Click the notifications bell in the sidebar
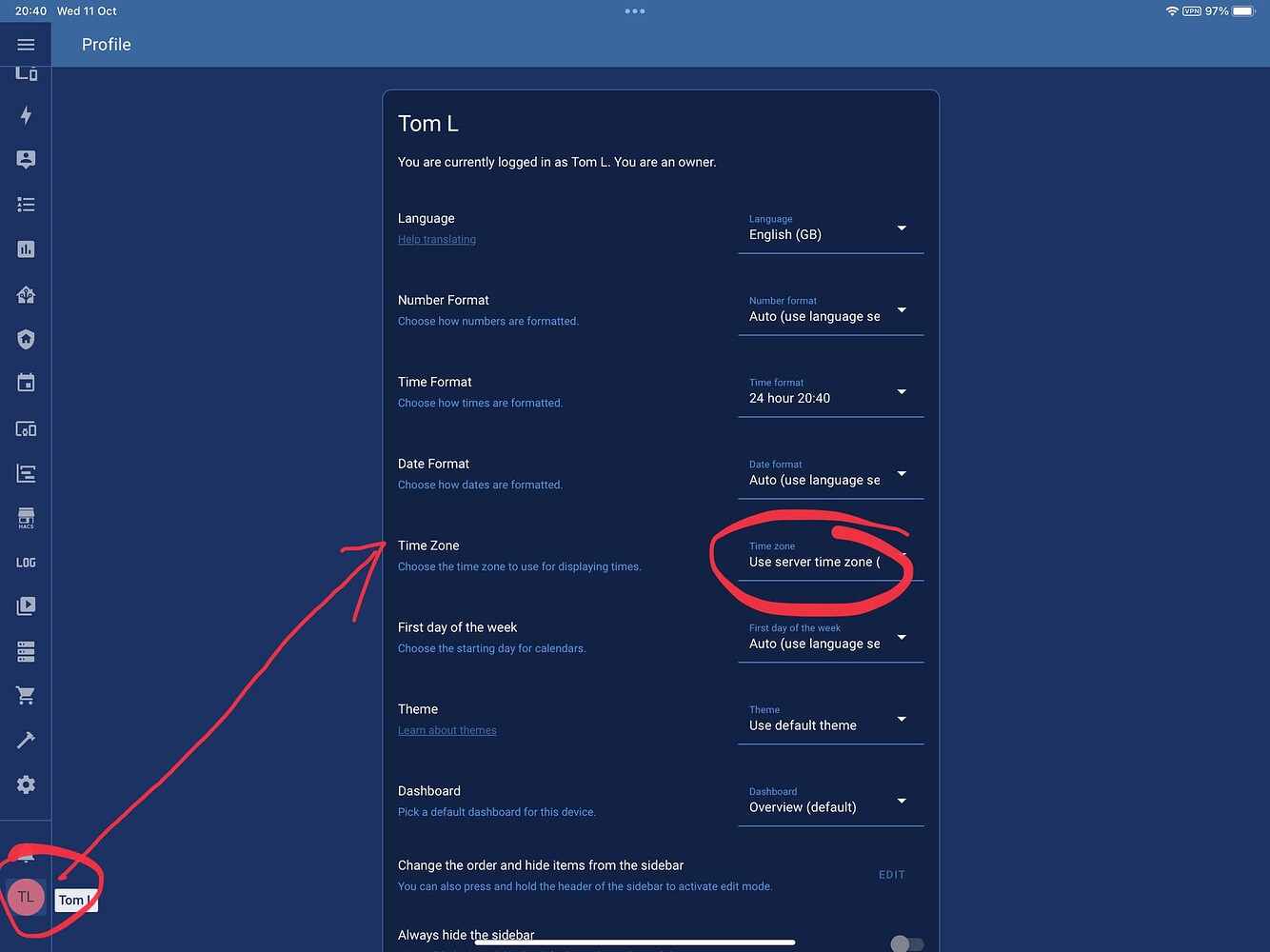This screenshot has height=952, width=1270. (26, 856)
